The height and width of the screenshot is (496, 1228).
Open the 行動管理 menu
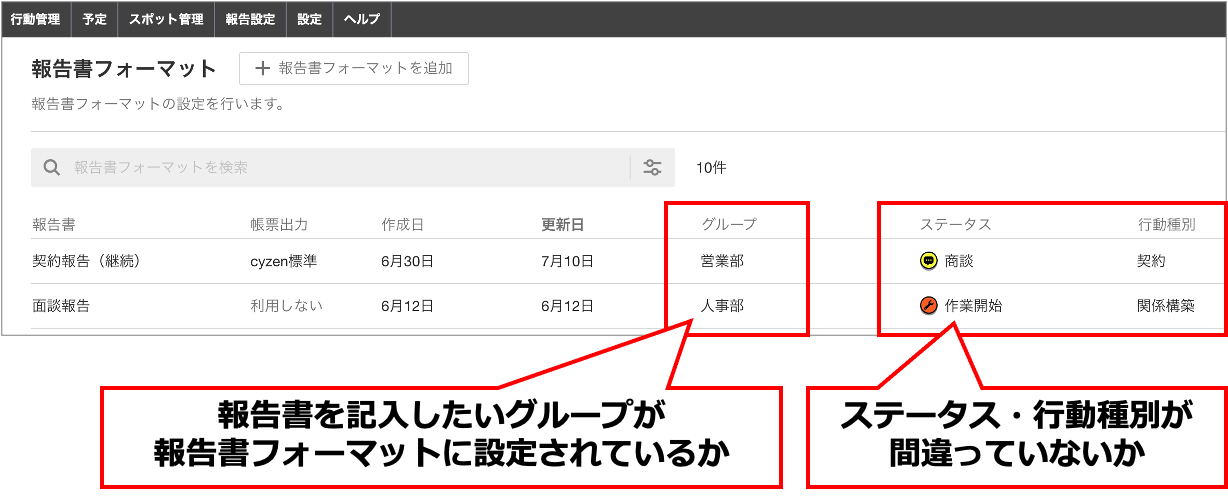click(x=35, y=19)
